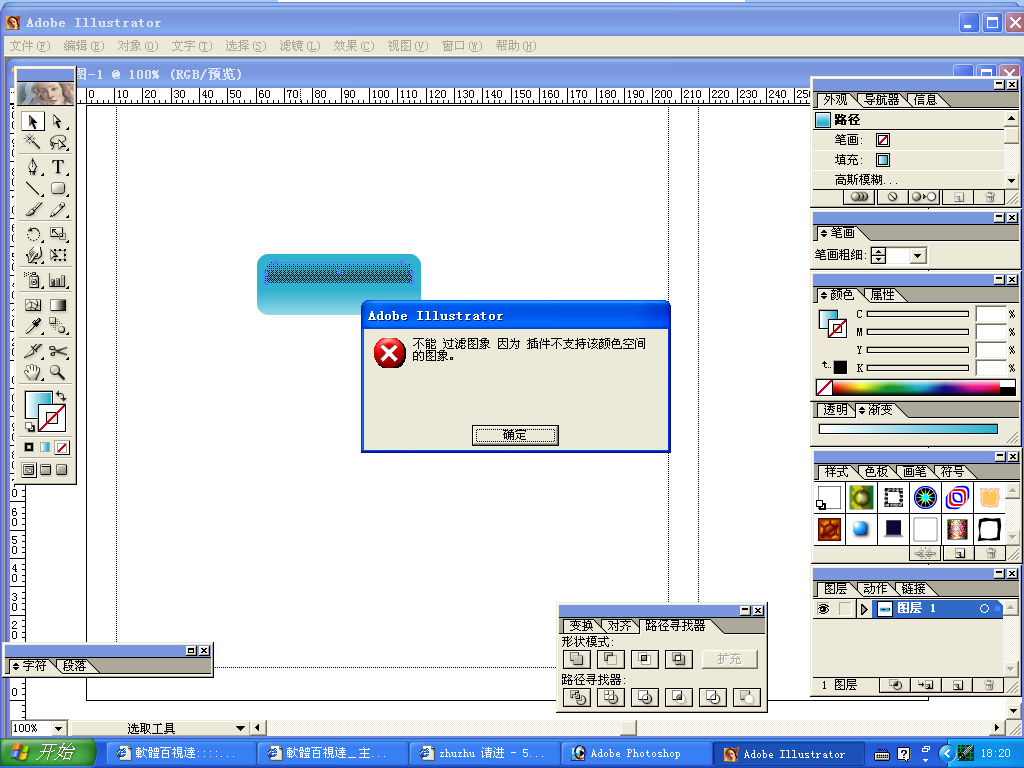Open the 选取工具 status bar dropdown
This screenshot has width=1024, height=768.
pyautogui.click(x=240, y=728)
